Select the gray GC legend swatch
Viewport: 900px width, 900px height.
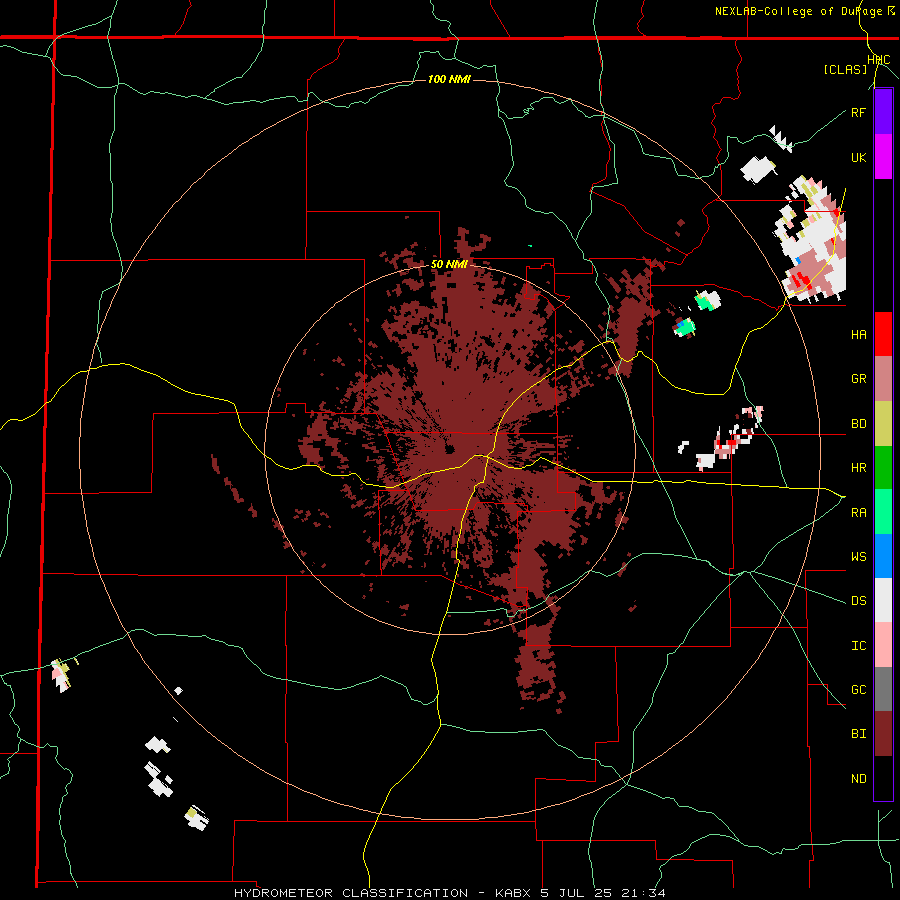(x=883, y=689)
